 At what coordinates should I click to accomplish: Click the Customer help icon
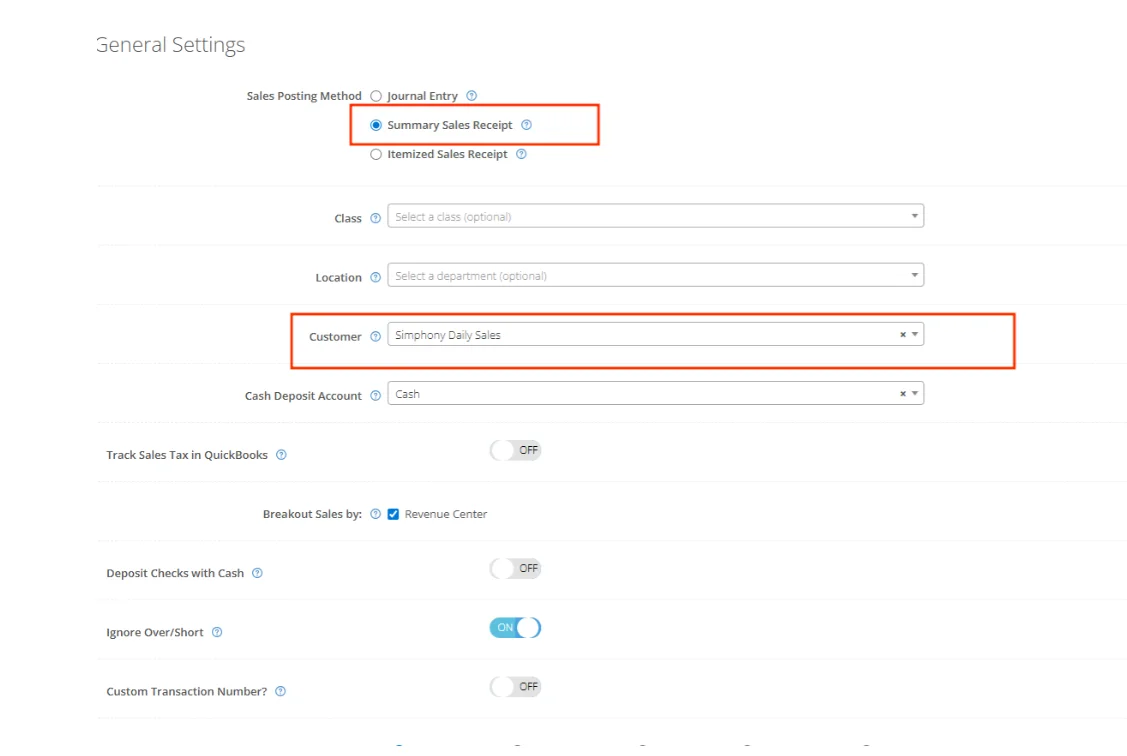(x=375, y=337)
